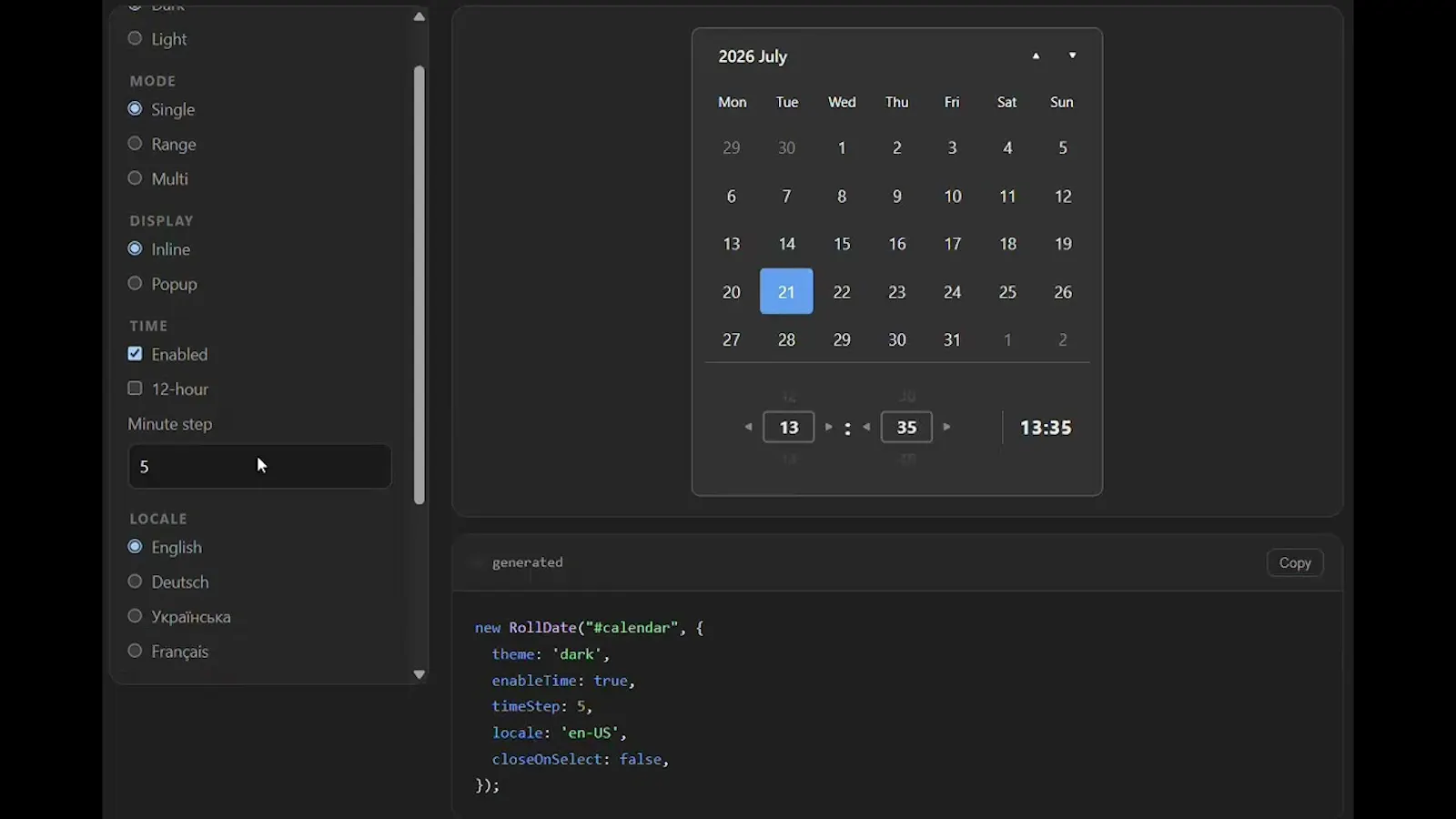The image size is (1456, 819).
Task: Increase the minutes with right arrow
Action: 946,427
